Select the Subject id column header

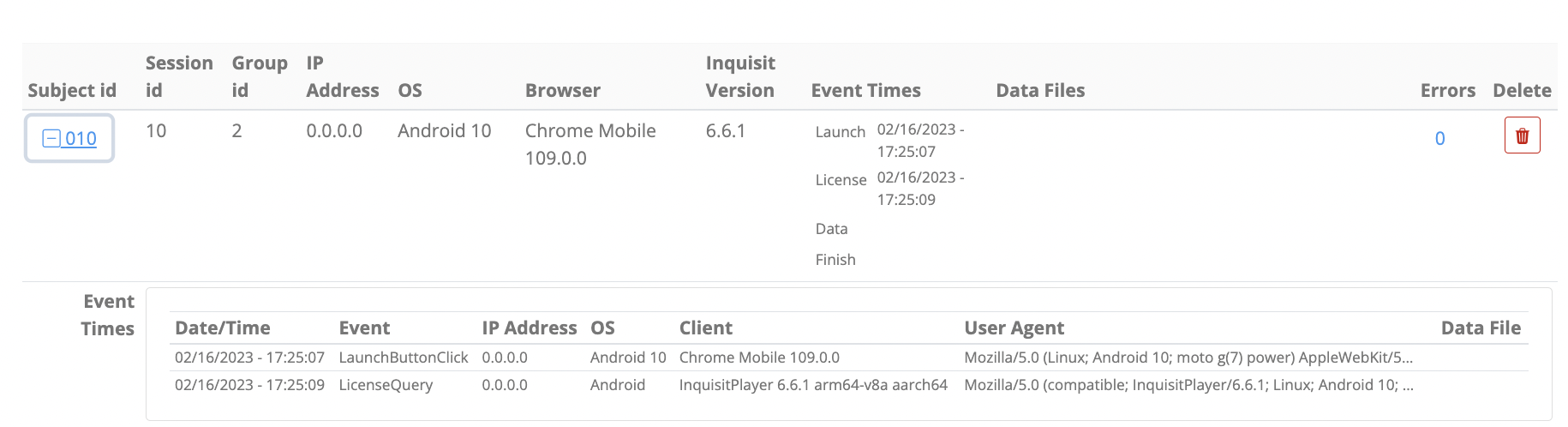pyautogui.click(x=72, y=90)
